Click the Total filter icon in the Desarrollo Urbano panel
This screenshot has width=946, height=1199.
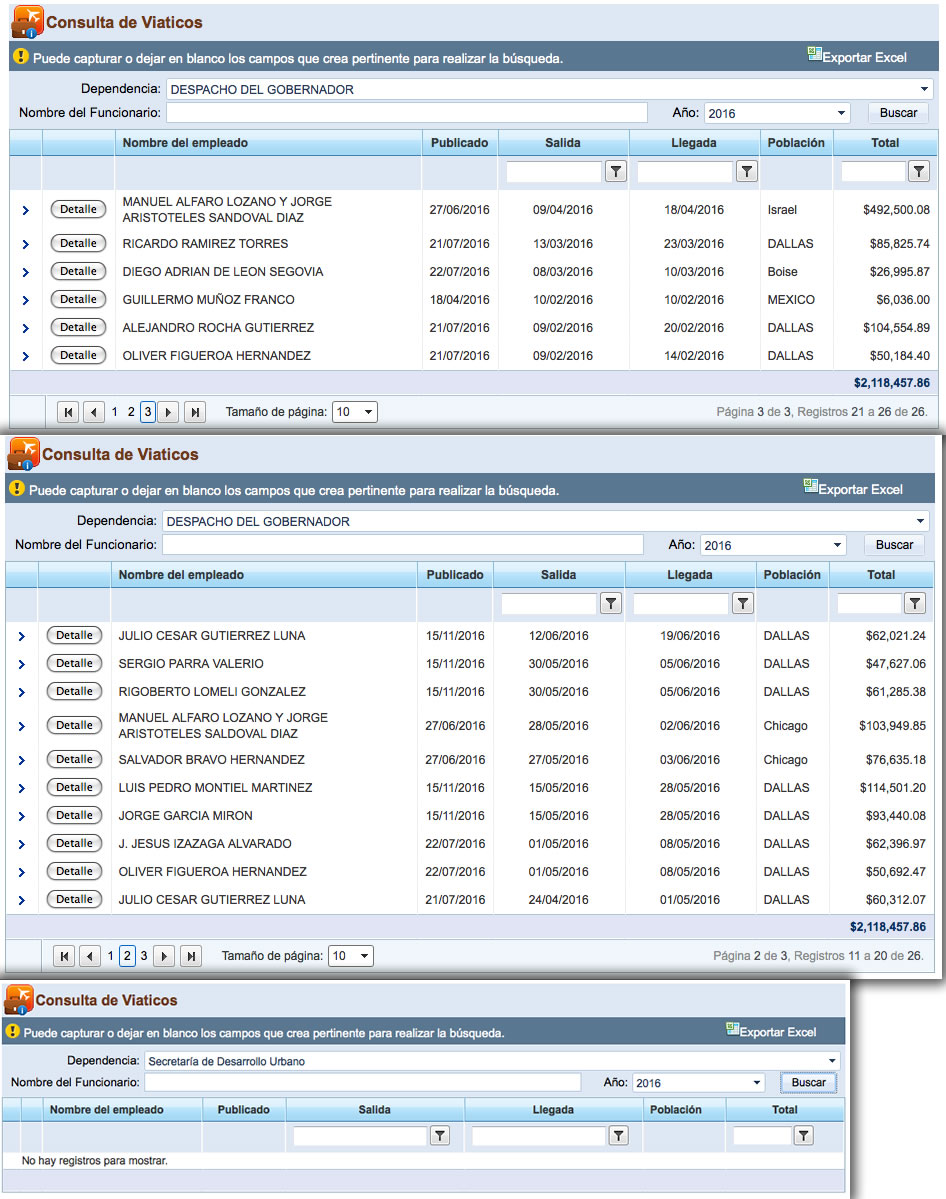point(803,1136)
